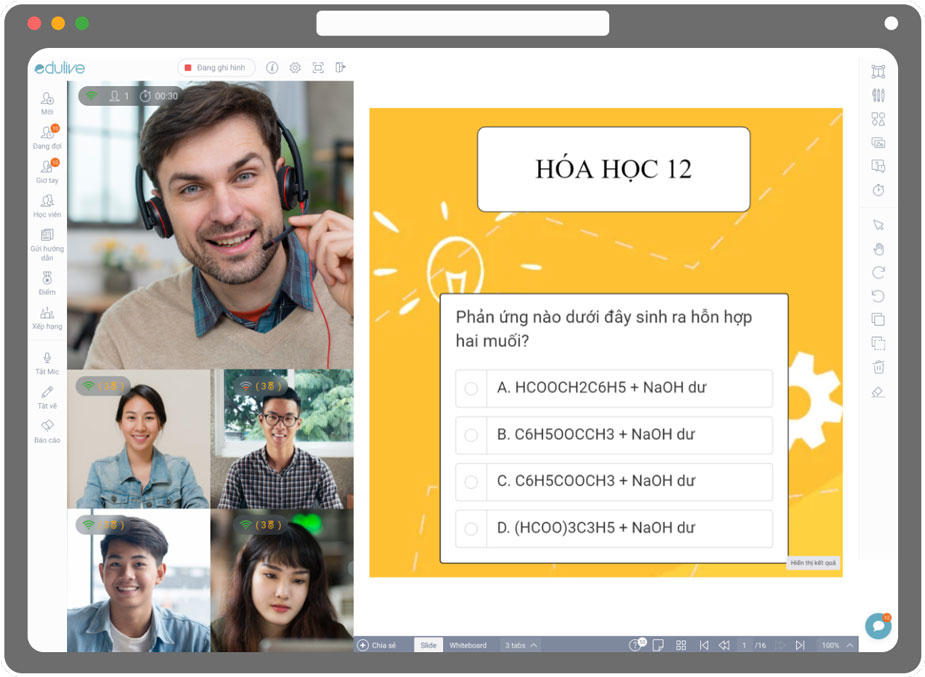Select answer A in the quiz
This screenshot has width=925, height=677.
tap(614, 388)
